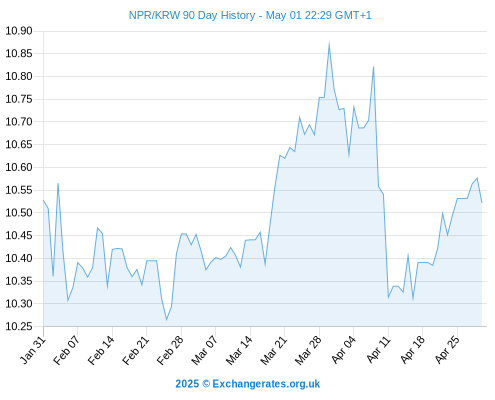Screen dimensions: 495x400
Task: Select the Mar 07 date label
Action: (x=205, y=351)
